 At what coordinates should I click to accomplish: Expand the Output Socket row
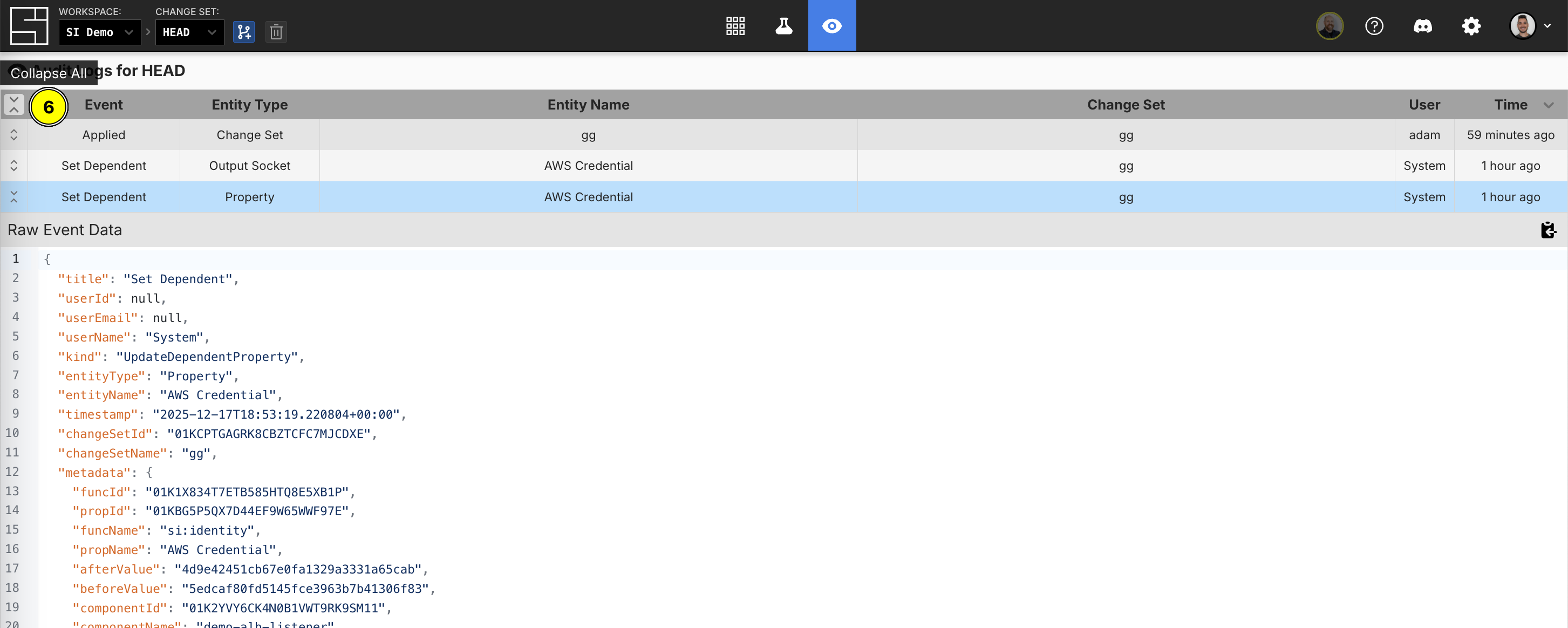(14, 166)
